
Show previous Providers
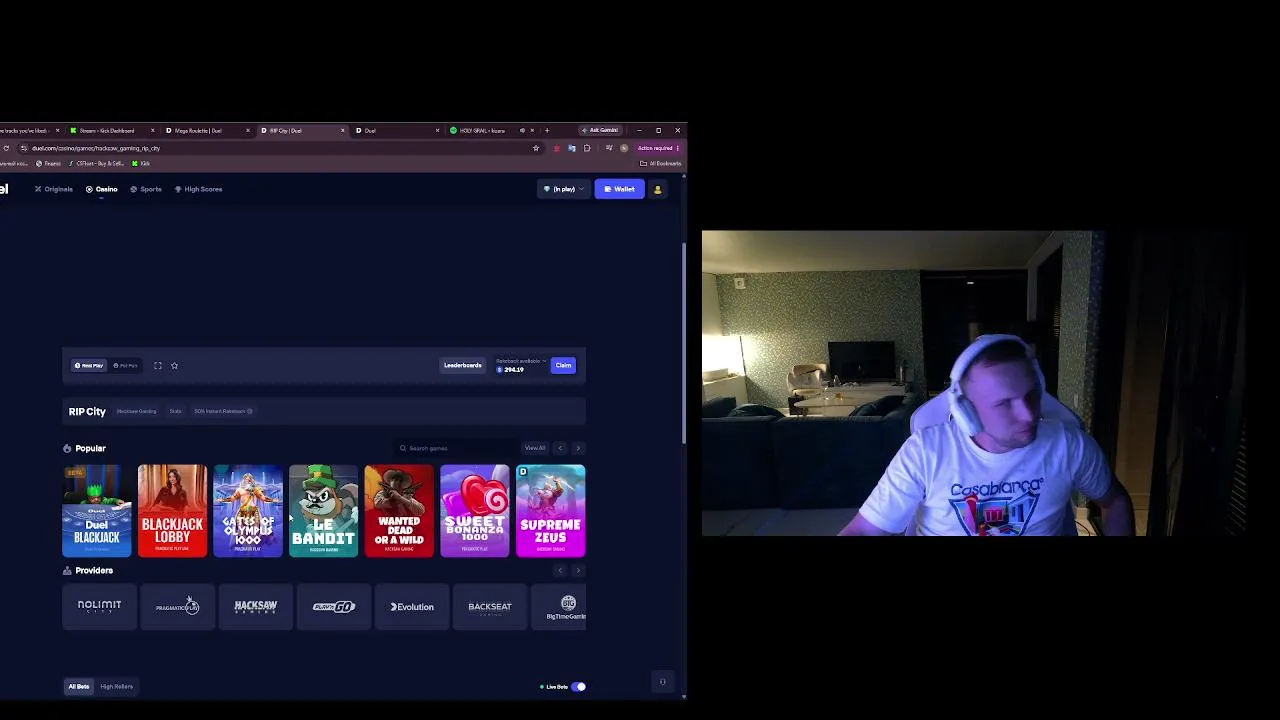coord(560,570)
